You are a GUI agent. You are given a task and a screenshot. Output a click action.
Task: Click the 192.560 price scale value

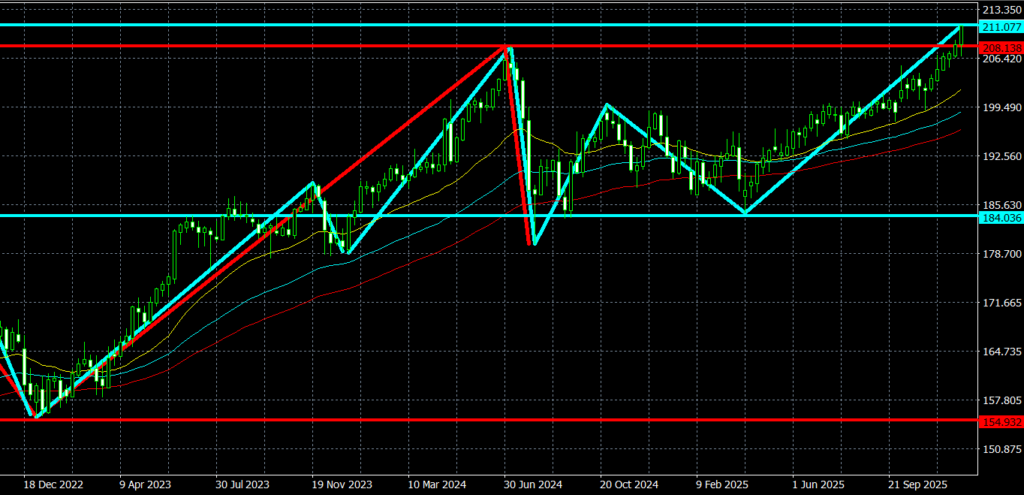click(1000, 157)
